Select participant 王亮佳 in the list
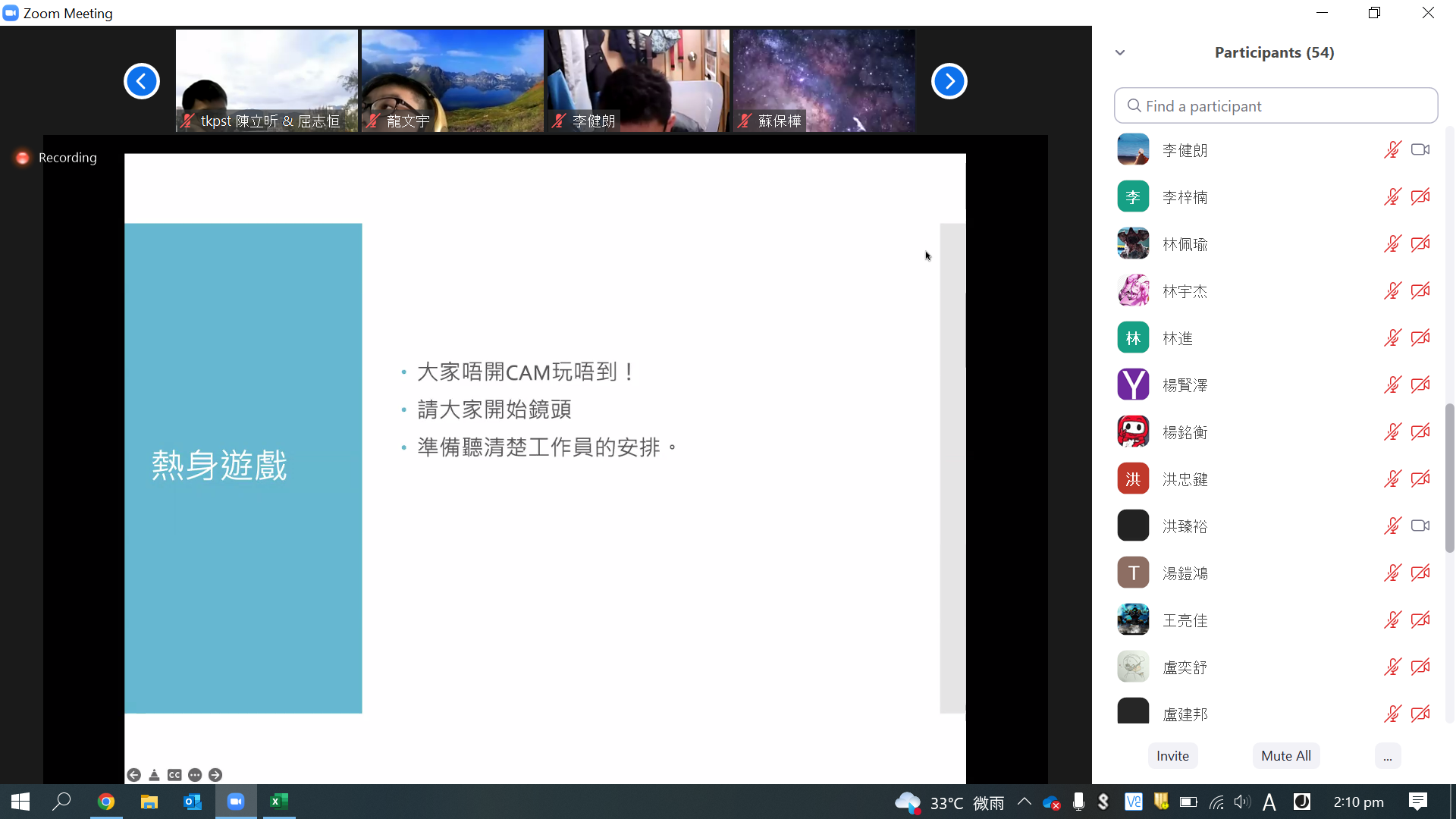This screenshot has height=819, width=1456. (x=1185, y=620)
